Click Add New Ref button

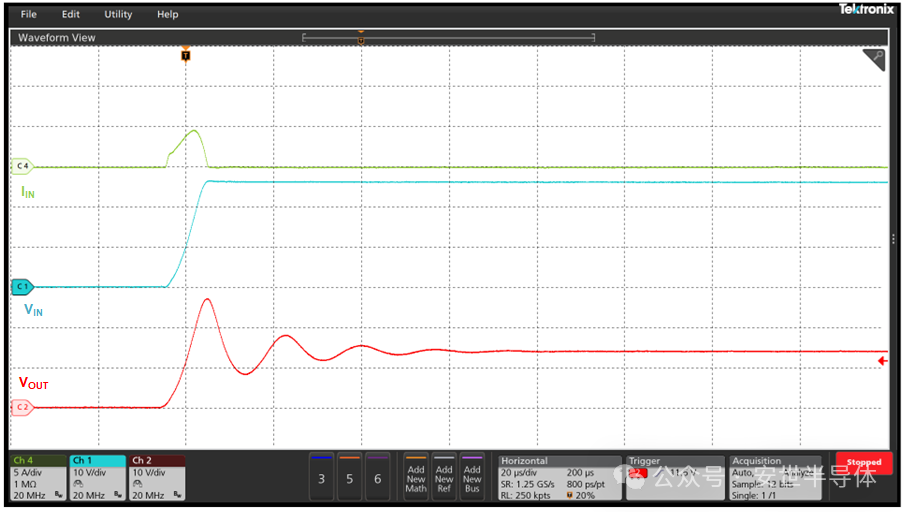444,477
